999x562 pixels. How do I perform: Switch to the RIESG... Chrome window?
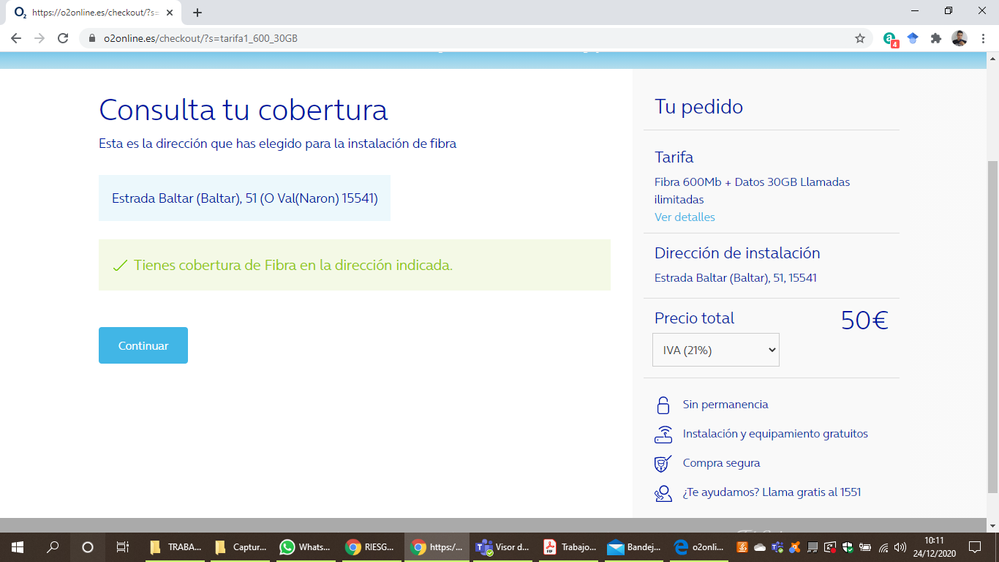pos(370,547)
